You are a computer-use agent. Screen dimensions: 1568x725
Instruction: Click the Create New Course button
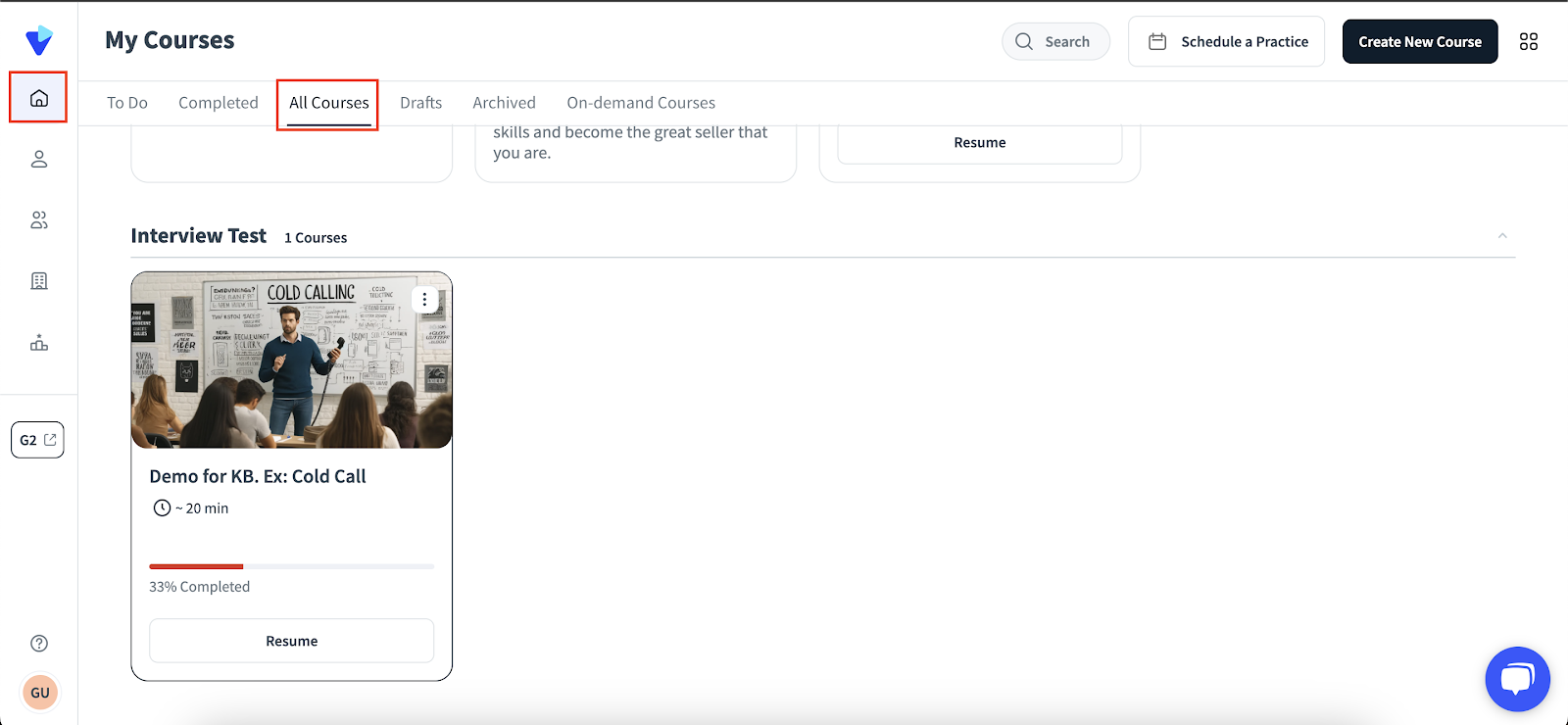1420,42
